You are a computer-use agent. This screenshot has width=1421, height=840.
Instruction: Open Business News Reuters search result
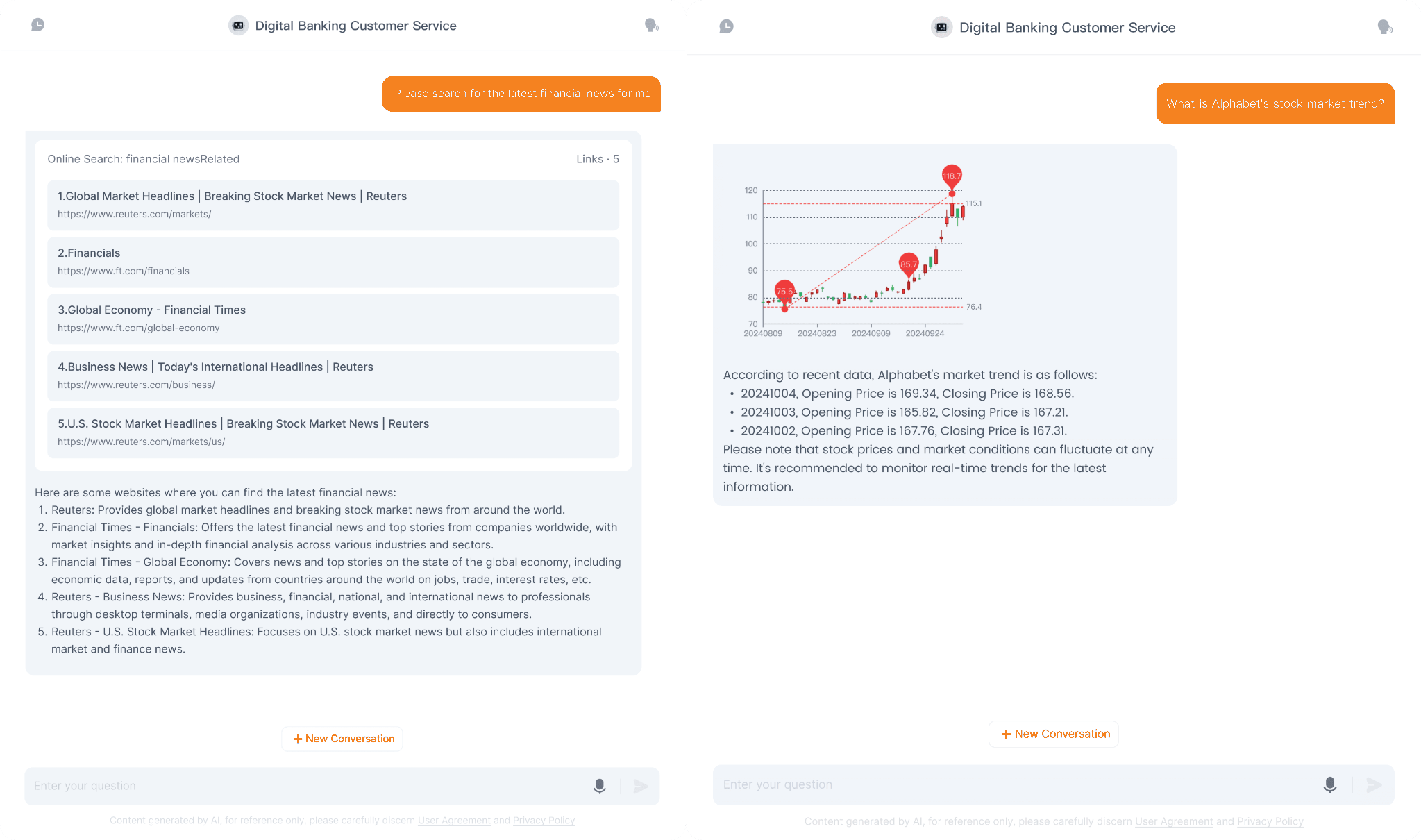click(333, 376)
